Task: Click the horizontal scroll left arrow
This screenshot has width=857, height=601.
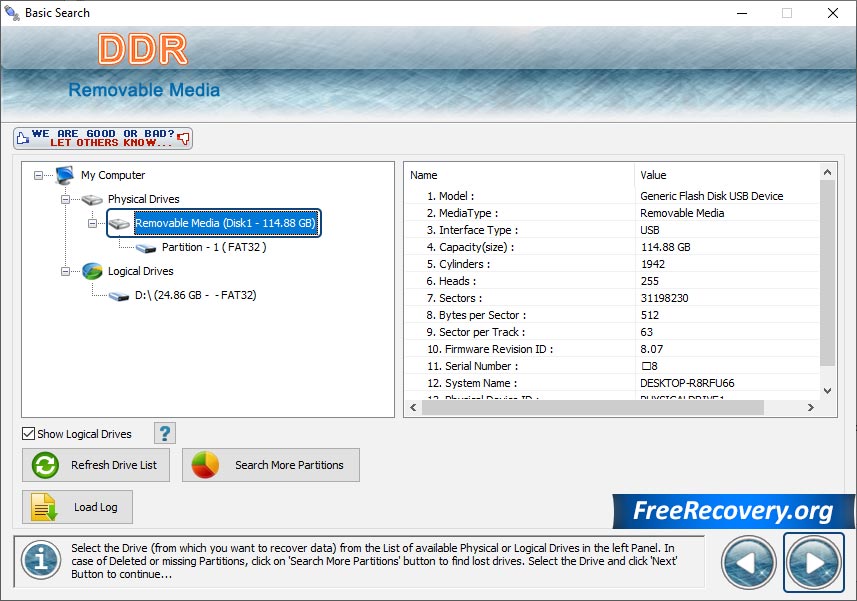Action: 413,408
